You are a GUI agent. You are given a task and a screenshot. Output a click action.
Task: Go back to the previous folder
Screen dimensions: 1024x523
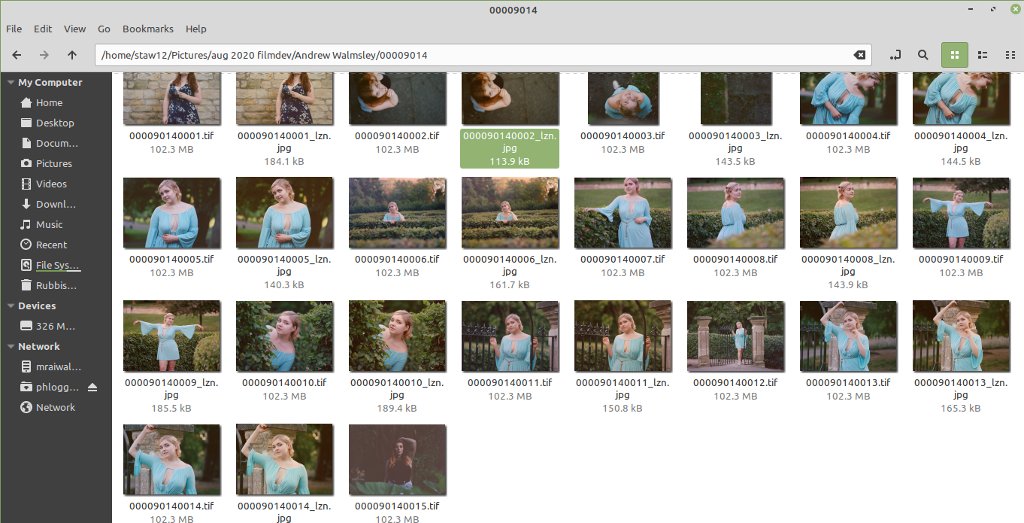click(17, 55)
